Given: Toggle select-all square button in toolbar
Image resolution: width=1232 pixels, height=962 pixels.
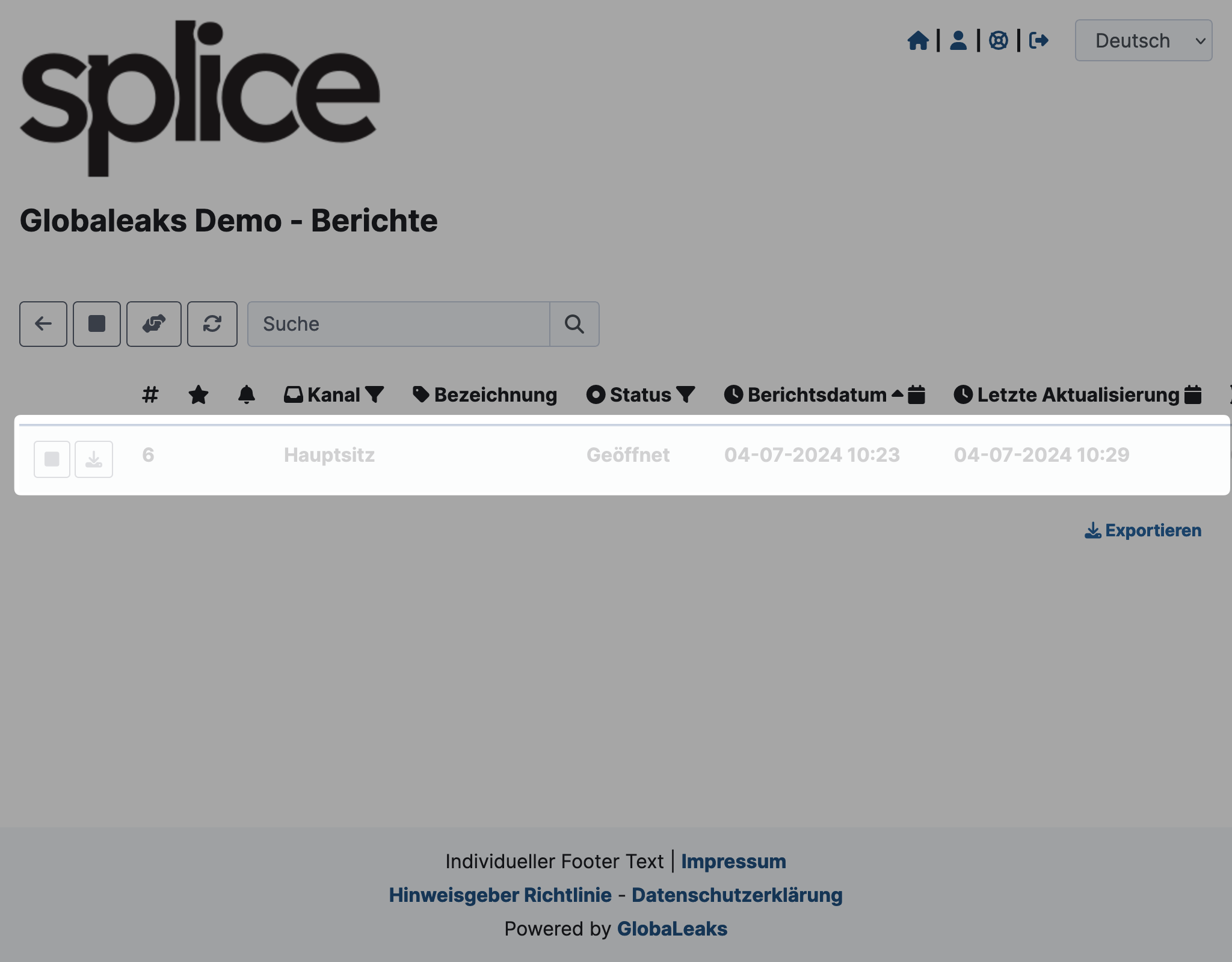Looking at the screenshot, I should point(97,324).
